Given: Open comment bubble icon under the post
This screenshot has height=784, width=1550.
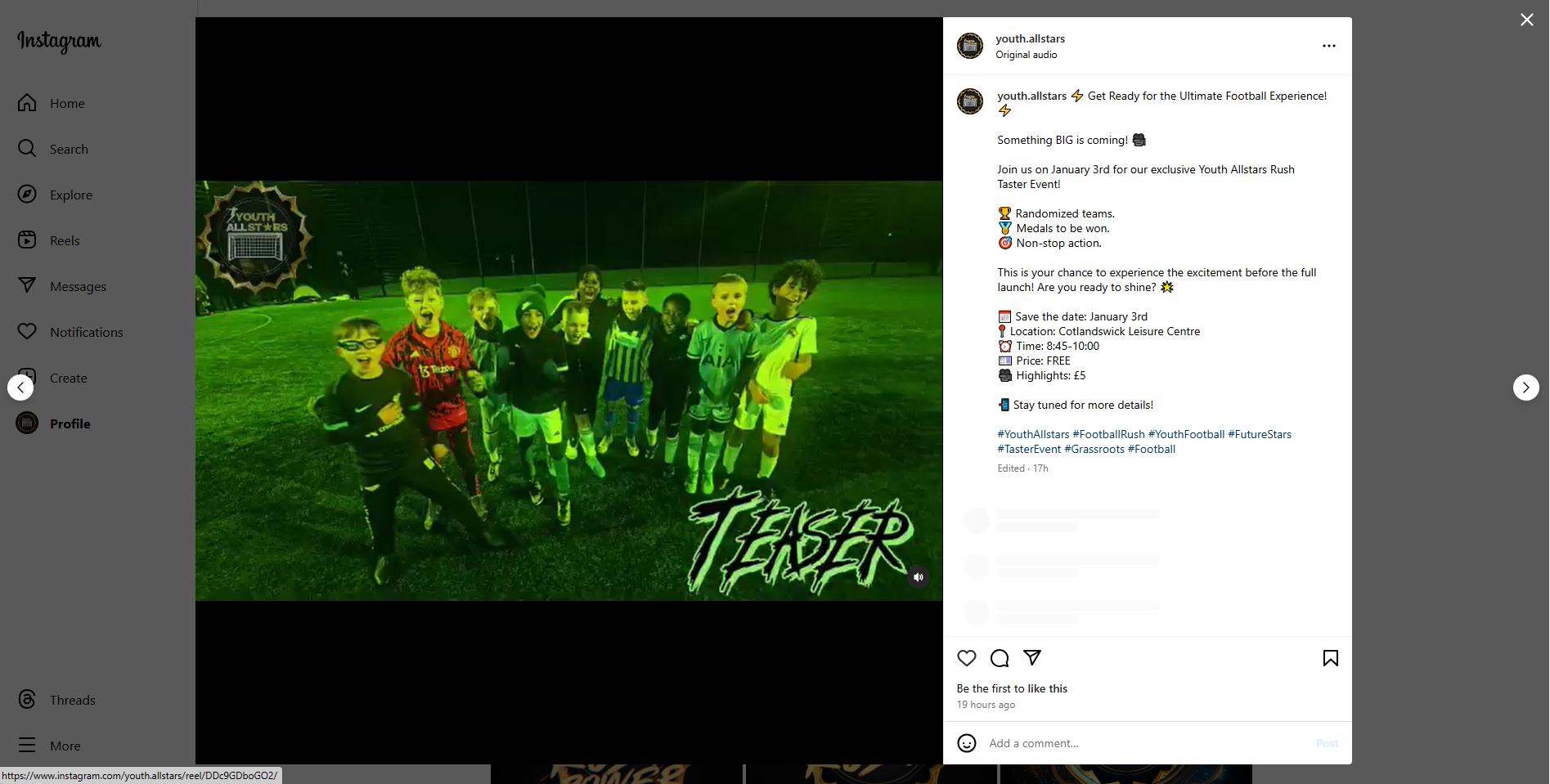Looking at the screenshot, I should (x=1000, y=658).
